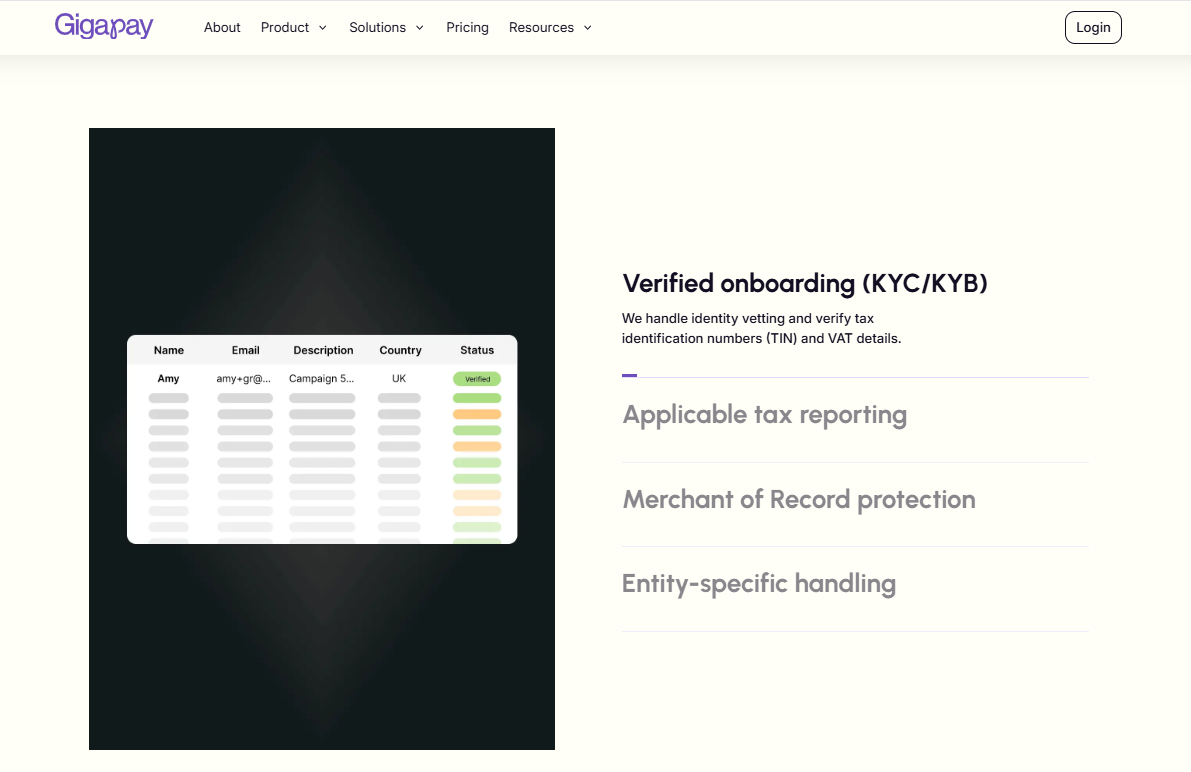Click the Campaign 5... description cell
The image size is (1191, 772).
click(321, 378)
